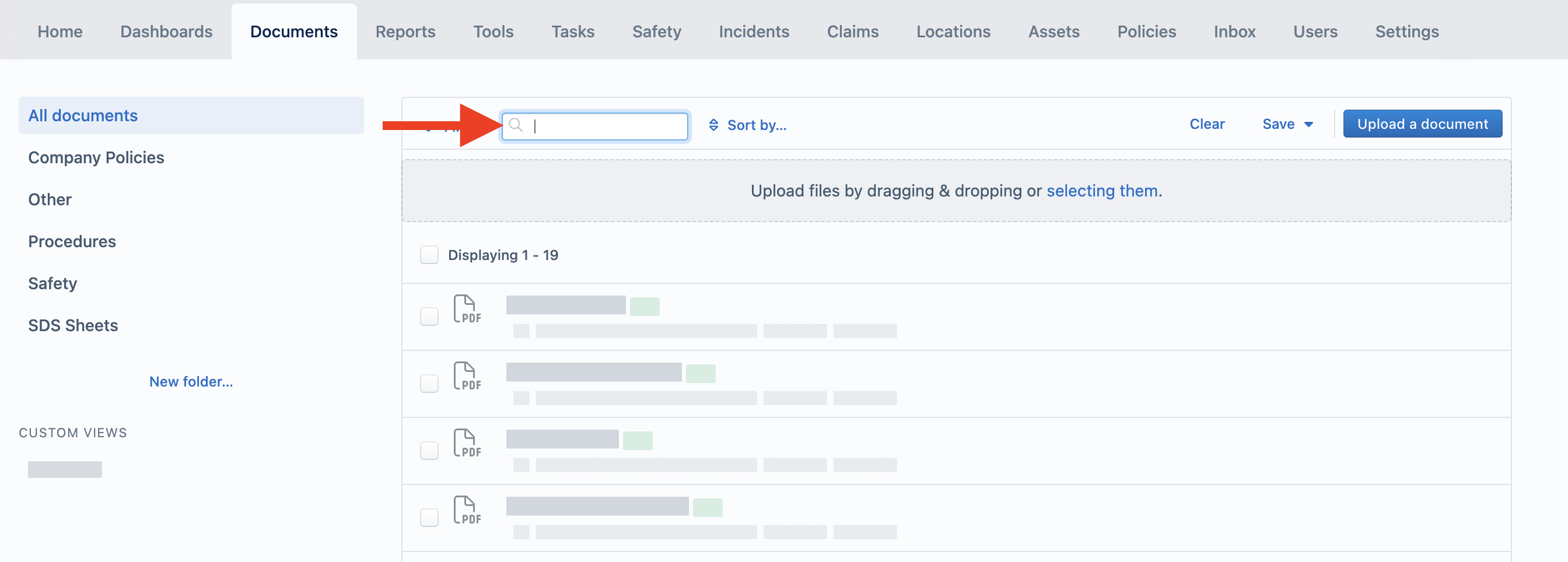Click first PDF file icon in list
1568x562 pixels.
467,309
